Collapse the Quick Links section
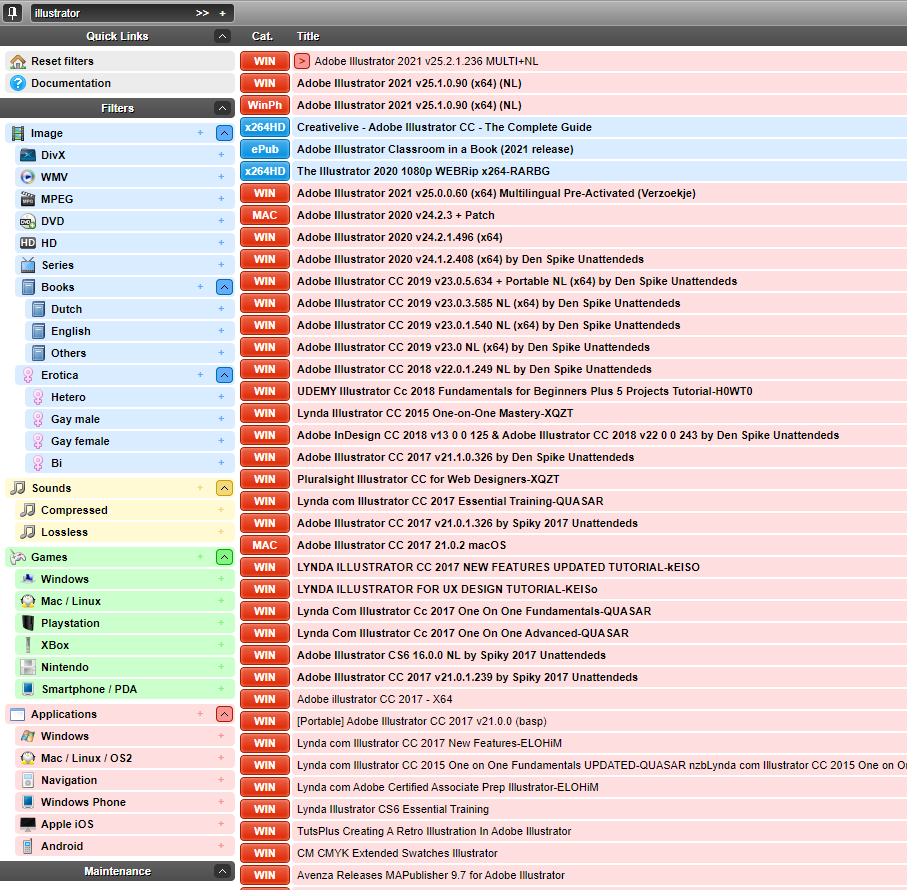The image size is (907, 890). [x=223, y=36]
